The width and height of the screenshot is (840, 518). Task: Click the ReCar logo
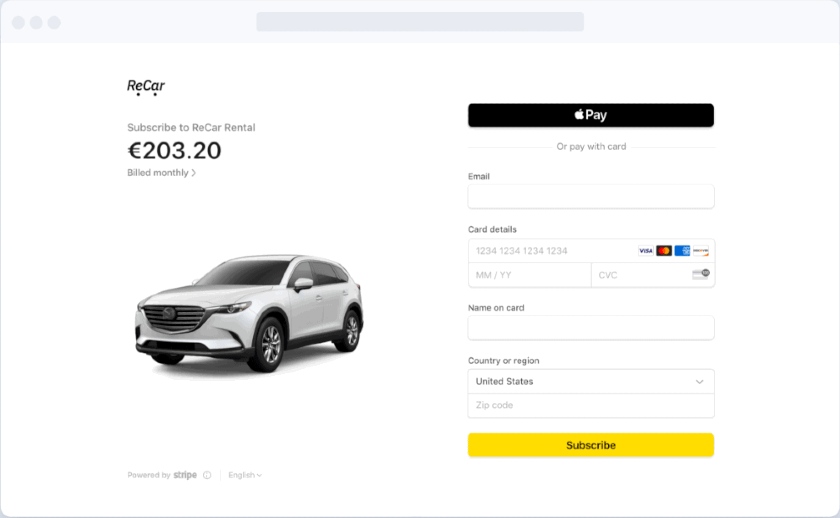146,87
